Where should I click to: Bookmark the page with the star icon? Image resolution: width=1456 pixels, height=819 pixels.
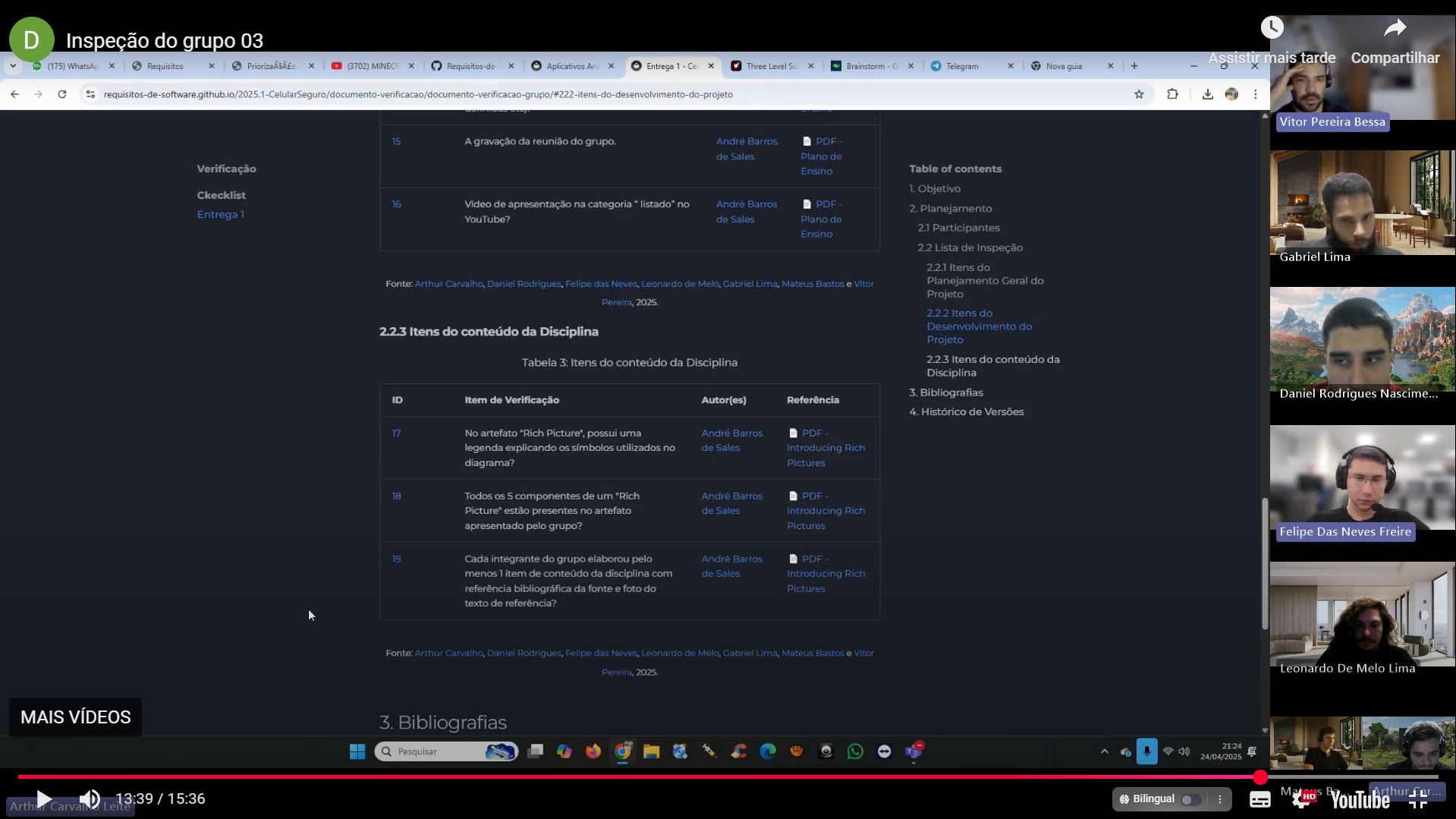coord(1139,94)
